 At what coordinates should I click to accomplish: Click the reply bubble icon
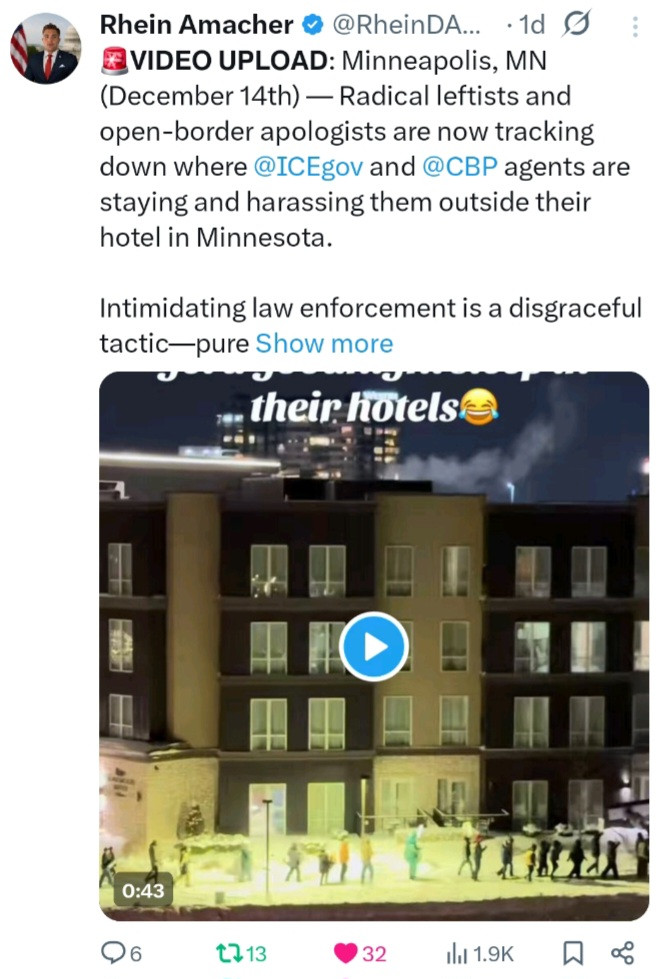[113, 952]
